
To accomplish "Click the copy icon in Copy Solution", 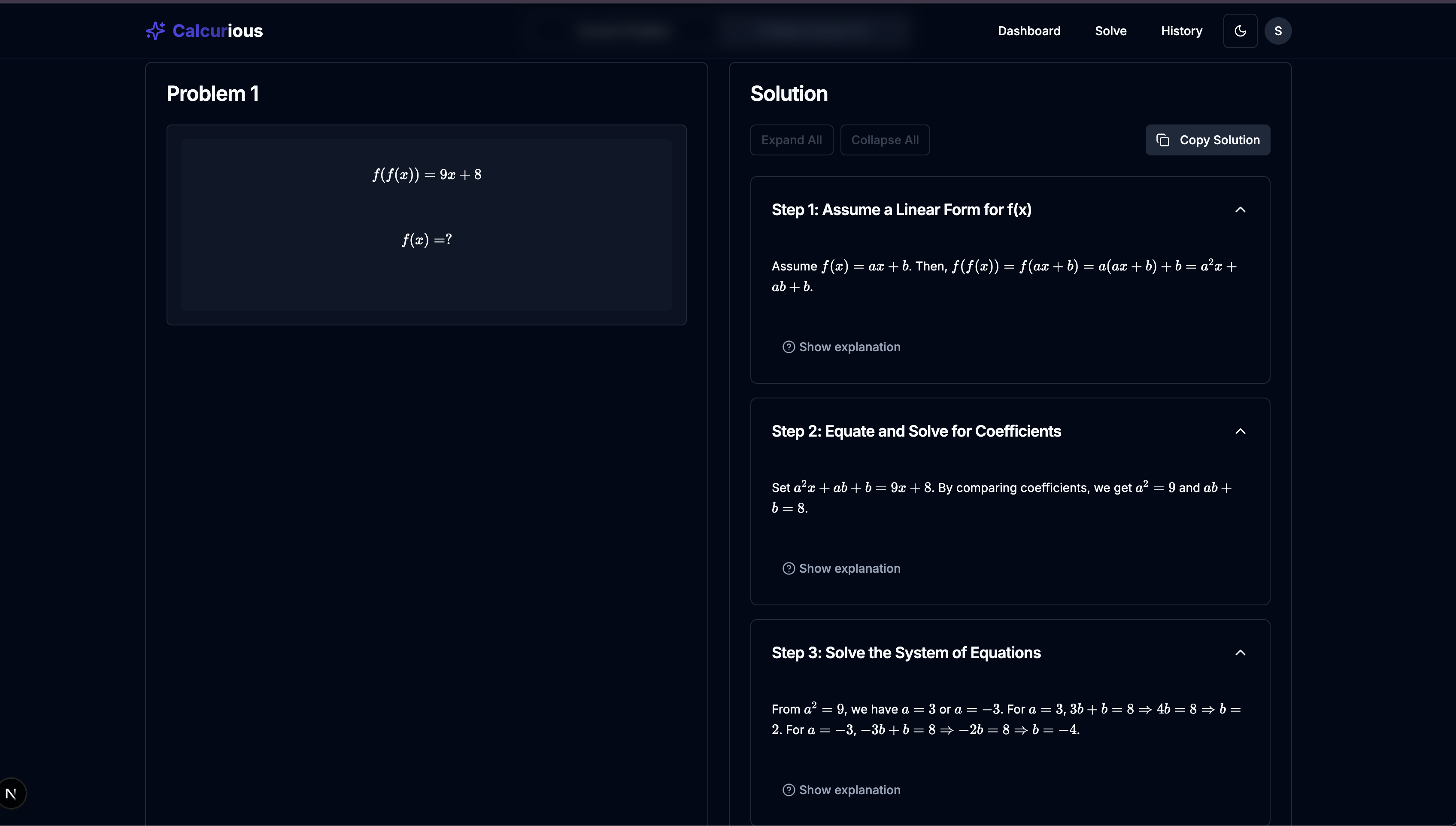I will tap(1163, 140).
